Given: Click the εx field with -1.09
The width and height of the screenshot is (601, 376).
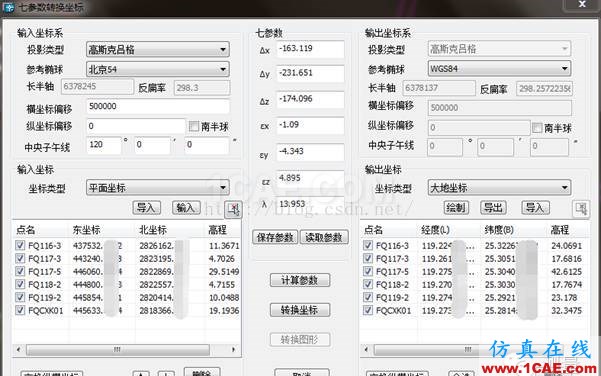Looking at the screenshot, I should click(310, 125).
